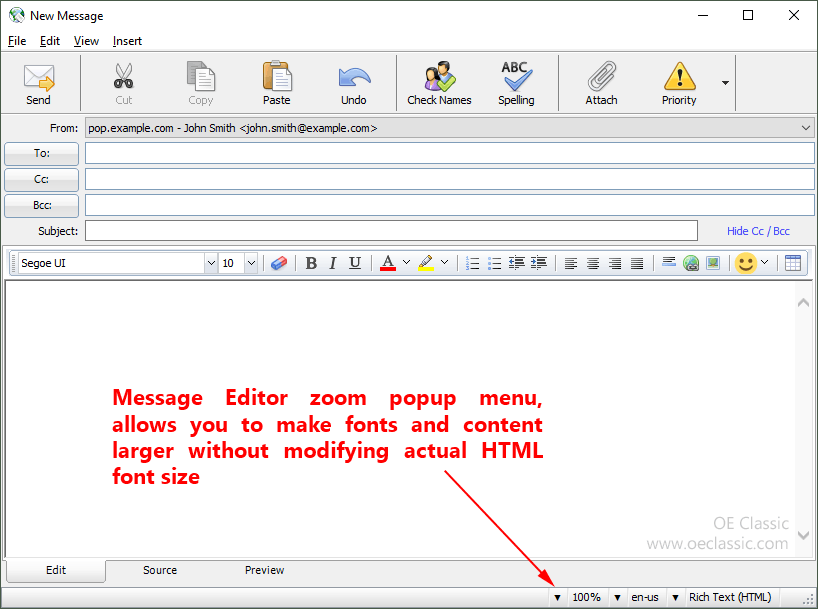Image resolution: width=818 pixels, height=609 pixels.
Task: Open the File menu
Action: [x=17, y=41]
